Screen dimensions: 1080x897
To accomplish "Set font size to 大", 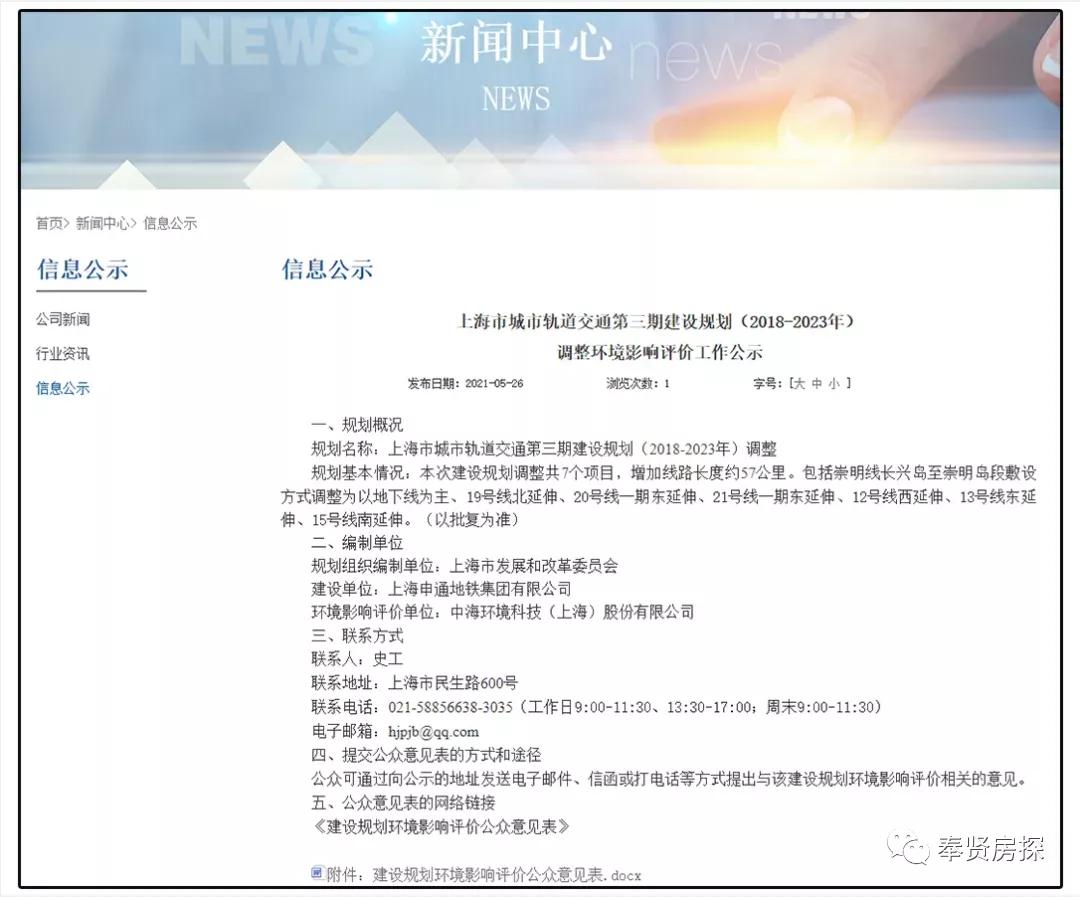I will tap(799, 383).
